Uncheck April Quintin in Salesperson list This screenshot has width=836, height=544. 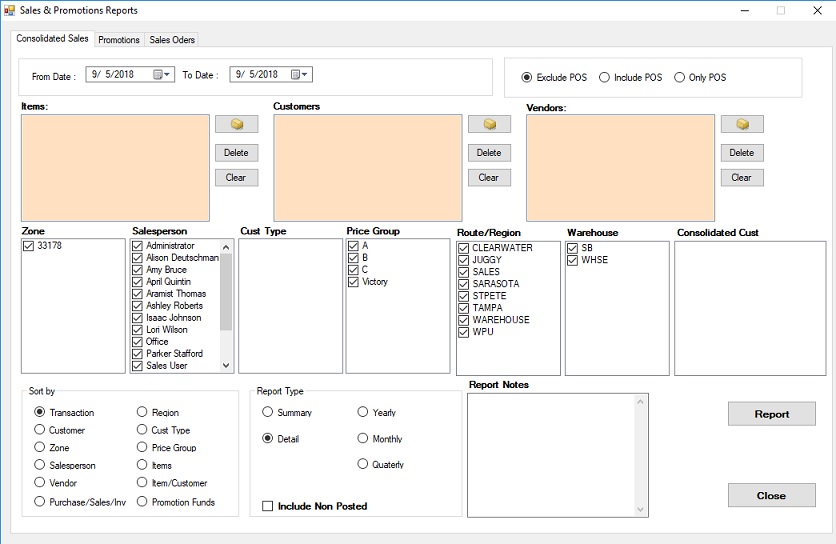pyautogui.click(x=138, y=282)
